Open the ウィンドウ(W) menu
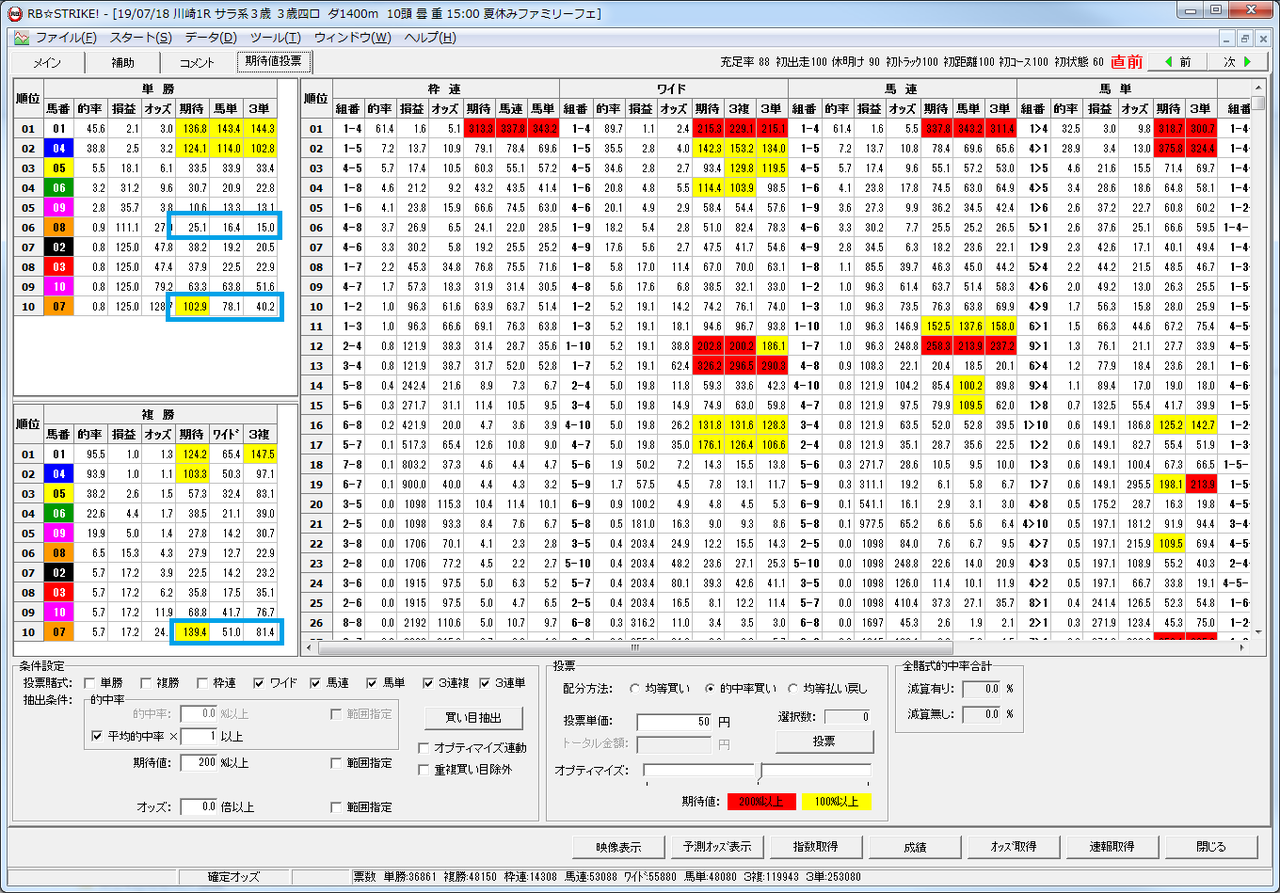 353,38
